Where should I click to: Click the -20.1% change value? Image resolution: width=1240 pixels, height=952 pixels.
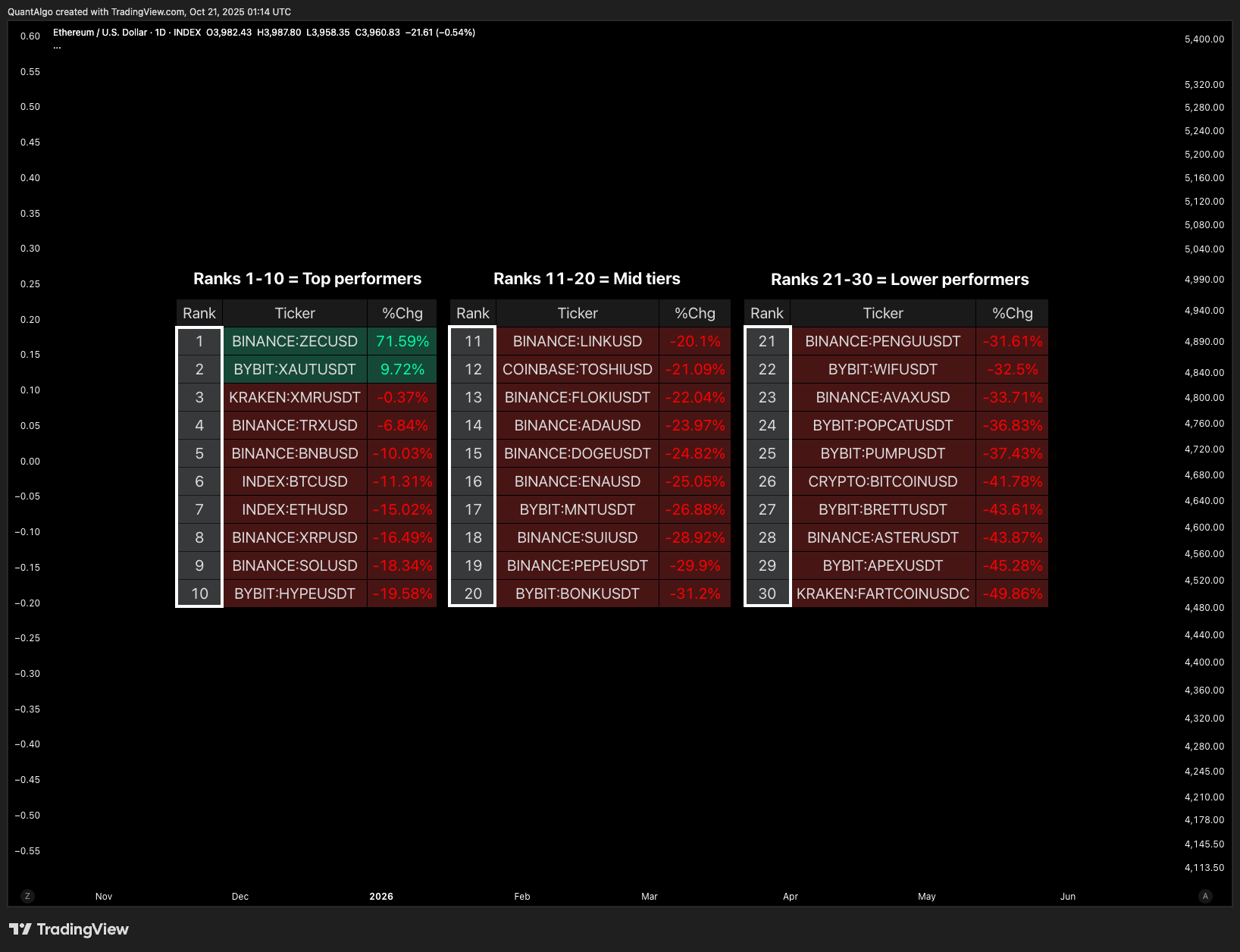(x=695, y=341)
